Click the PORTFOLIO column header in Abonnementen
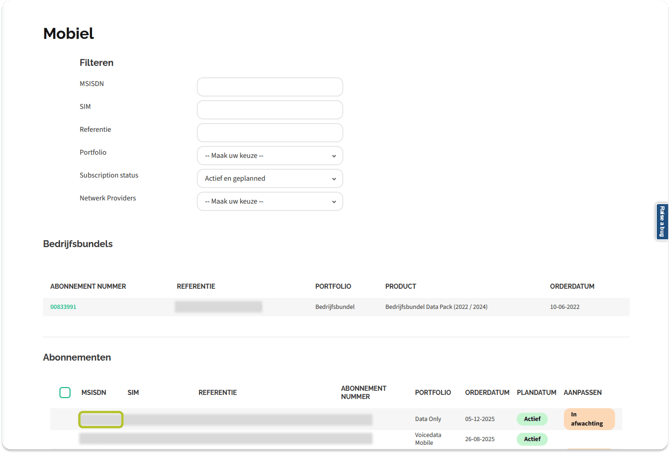Viewport: 670px width, 453px height. pyautogui.click(x=433, y=393)
